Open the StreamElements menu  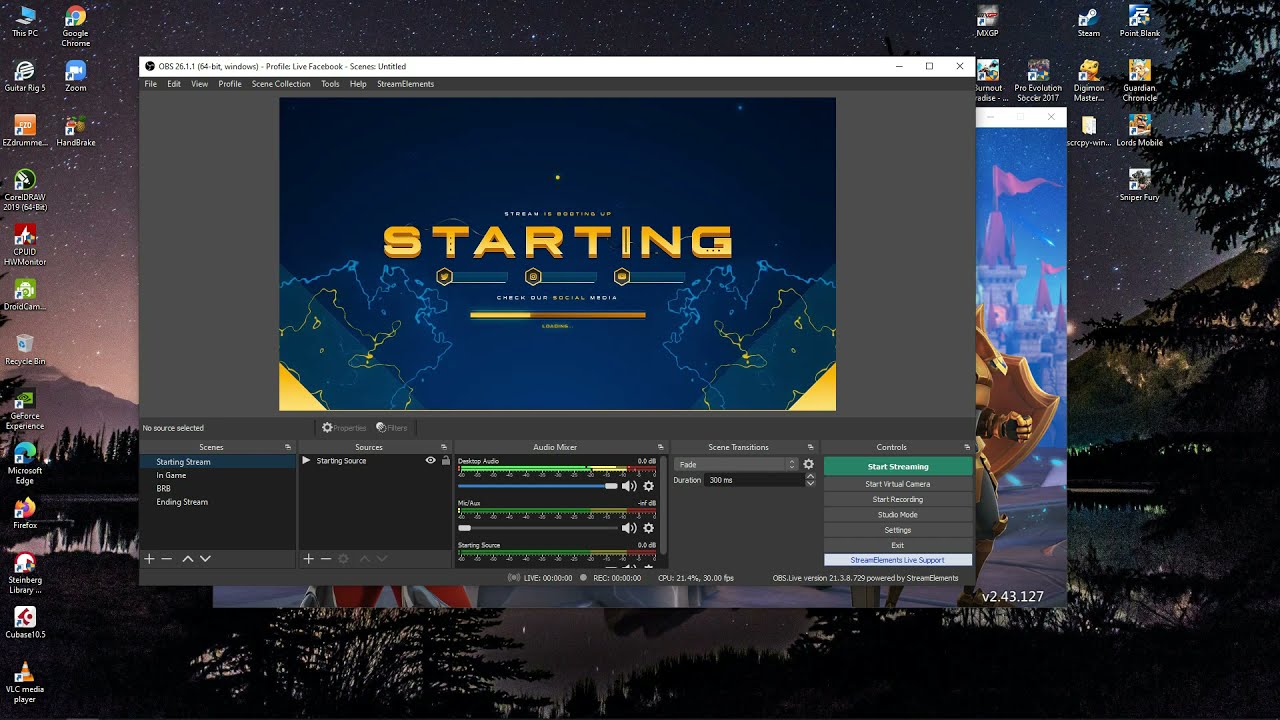(x=405, y=84)
